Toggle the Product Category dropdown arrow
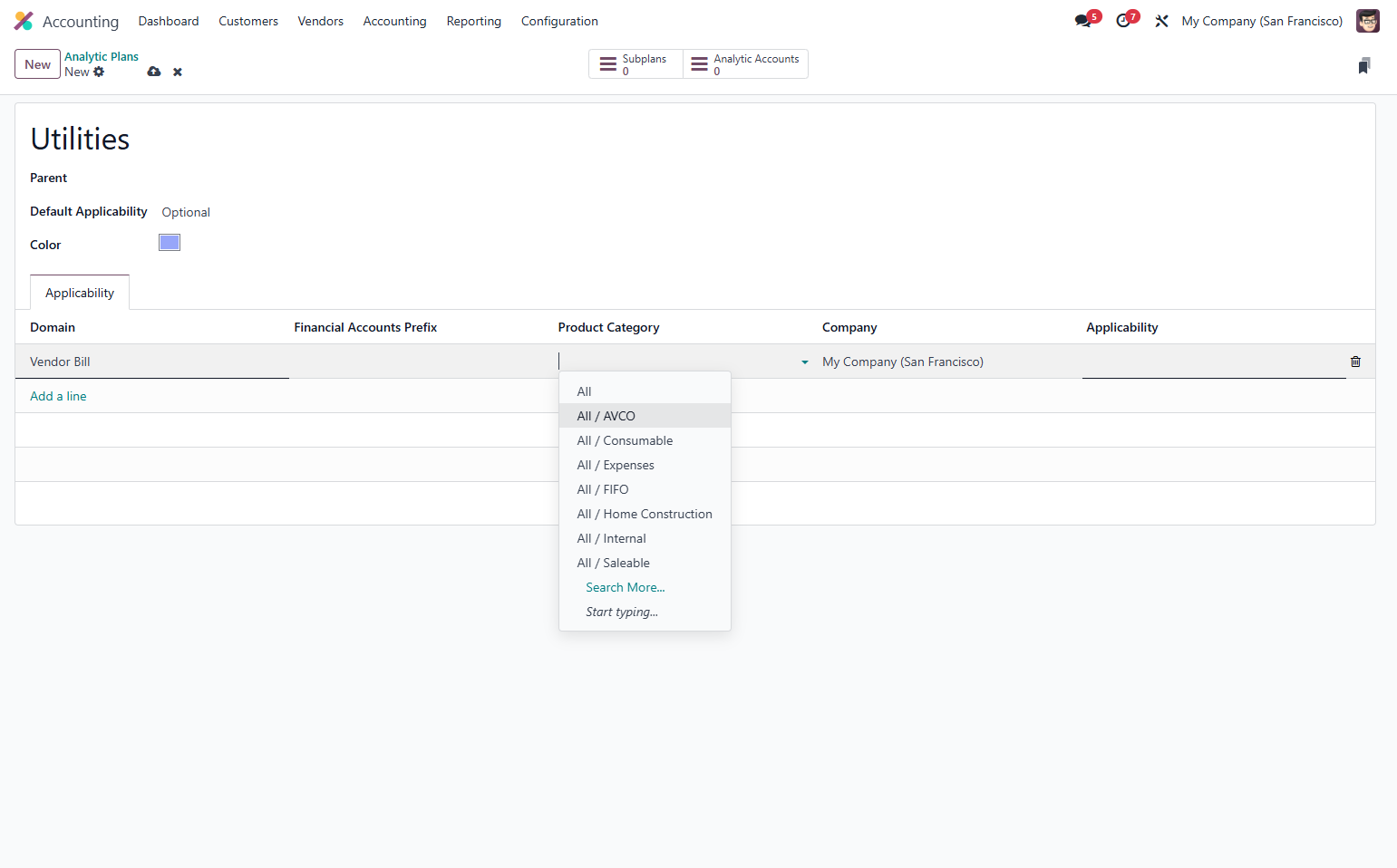 pos(804,362)
